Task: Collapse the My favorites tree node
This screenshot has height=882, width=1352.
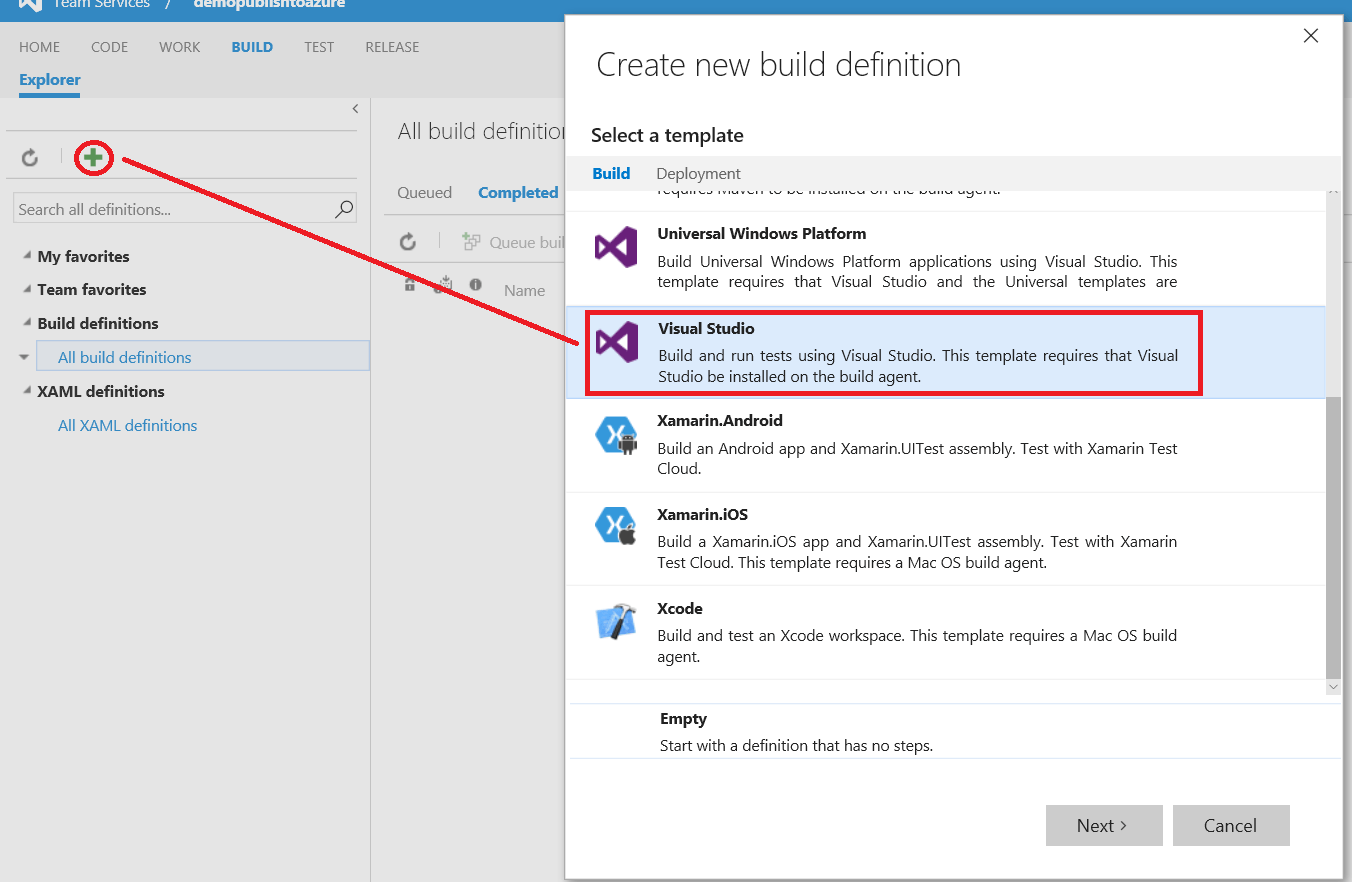Action: (x=26, y=256)
